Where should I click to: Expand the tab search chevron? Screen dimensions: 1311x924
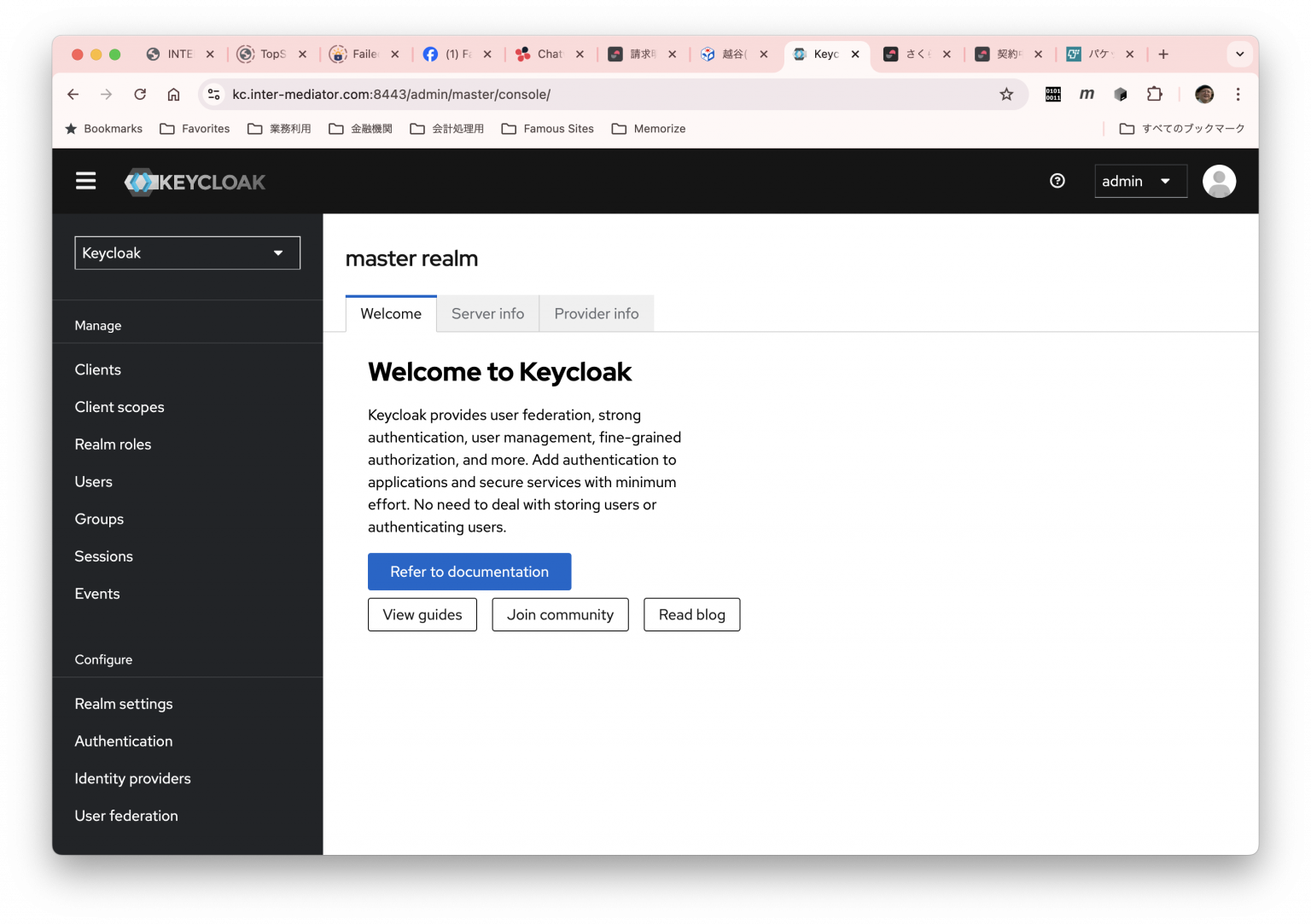click(1239, 54)
